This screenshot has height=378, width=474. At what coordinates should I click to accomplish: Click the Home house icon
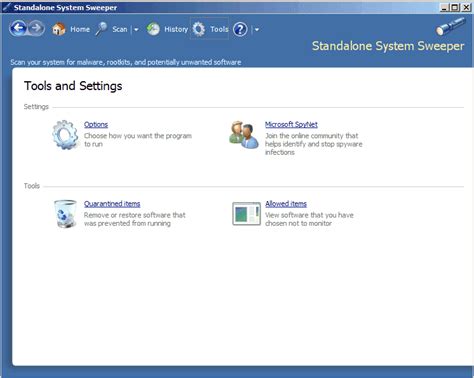(59, 29)
